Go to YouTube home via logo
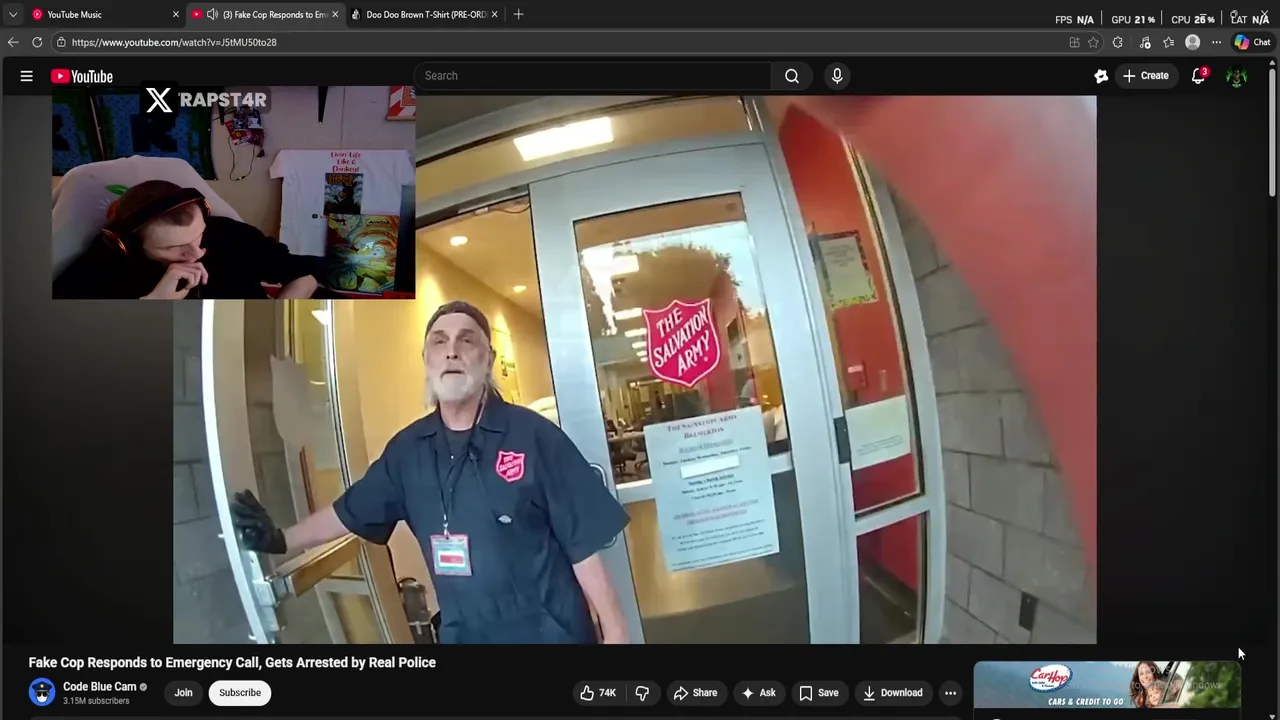This screenshot has height=720, width=1280. (x=82, y=76)
